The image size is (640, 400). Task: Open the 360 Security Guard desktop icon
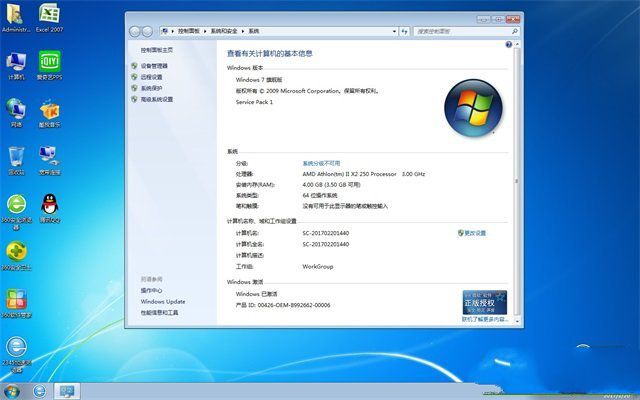(x=16, y=205)
